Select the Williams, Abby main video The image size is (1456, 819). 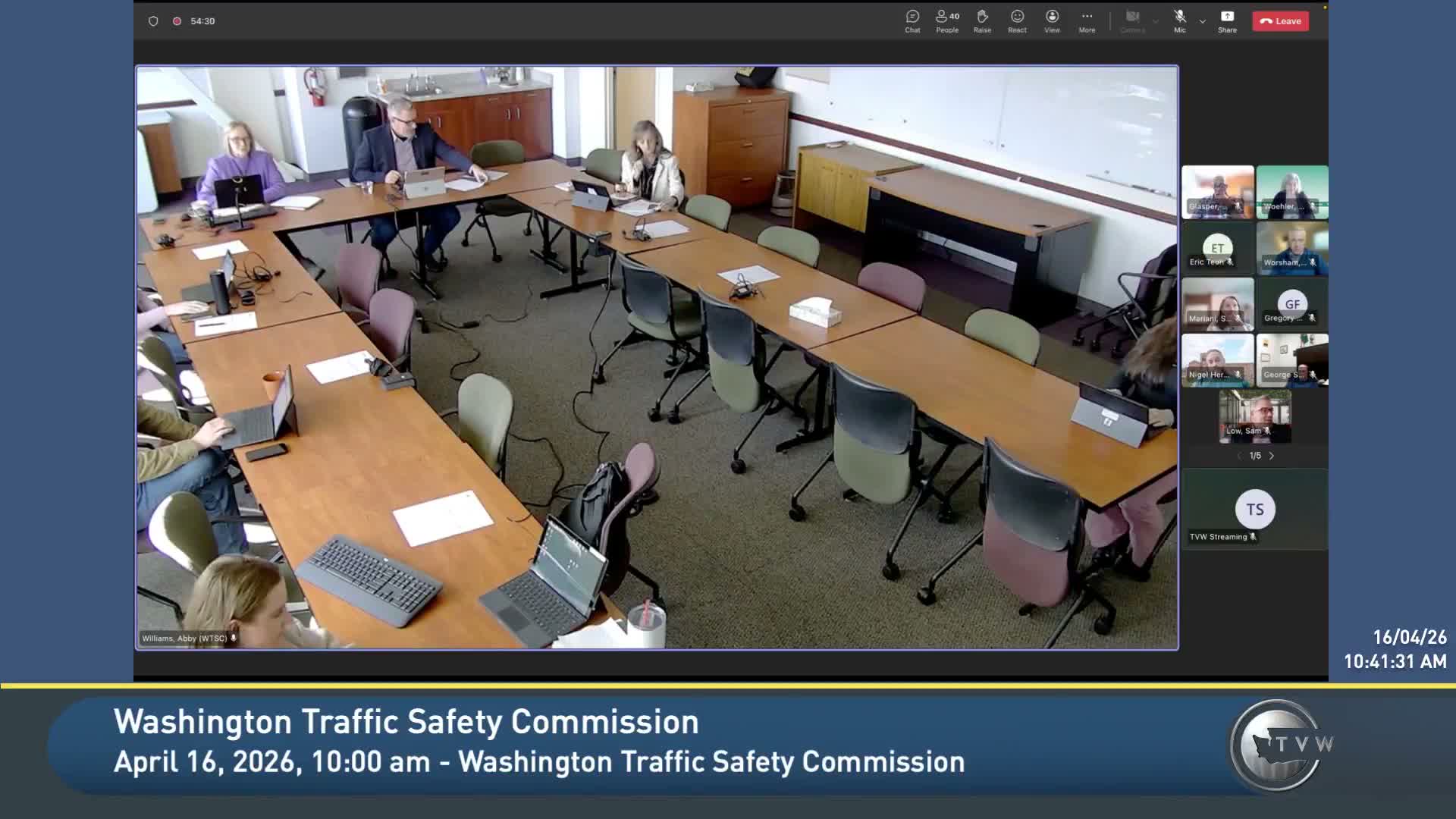[x=657, y=356]
